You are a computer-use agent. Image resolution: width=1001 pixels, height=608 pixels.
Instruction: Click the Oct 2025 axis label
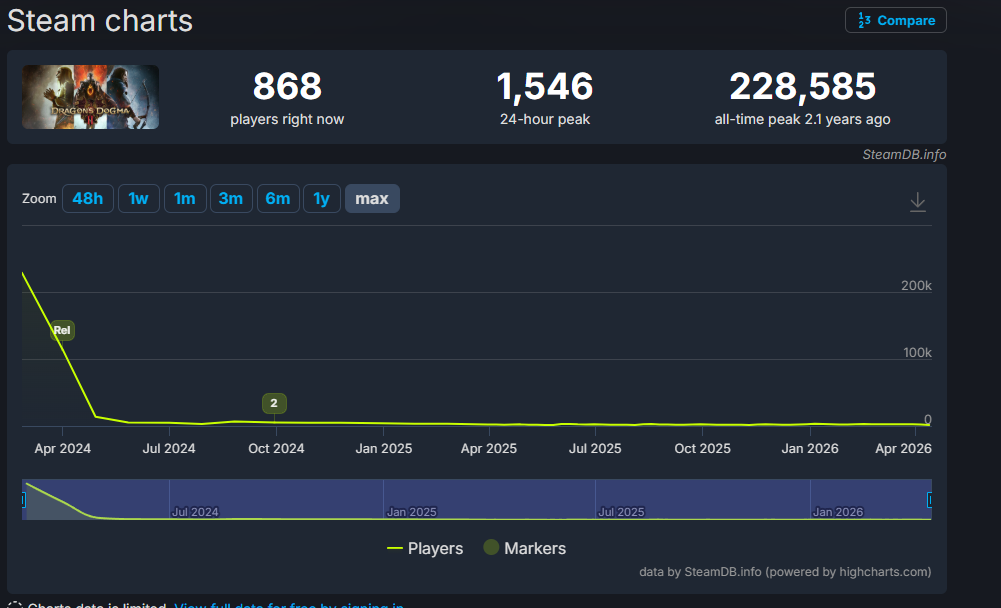(x=702, y=448)
